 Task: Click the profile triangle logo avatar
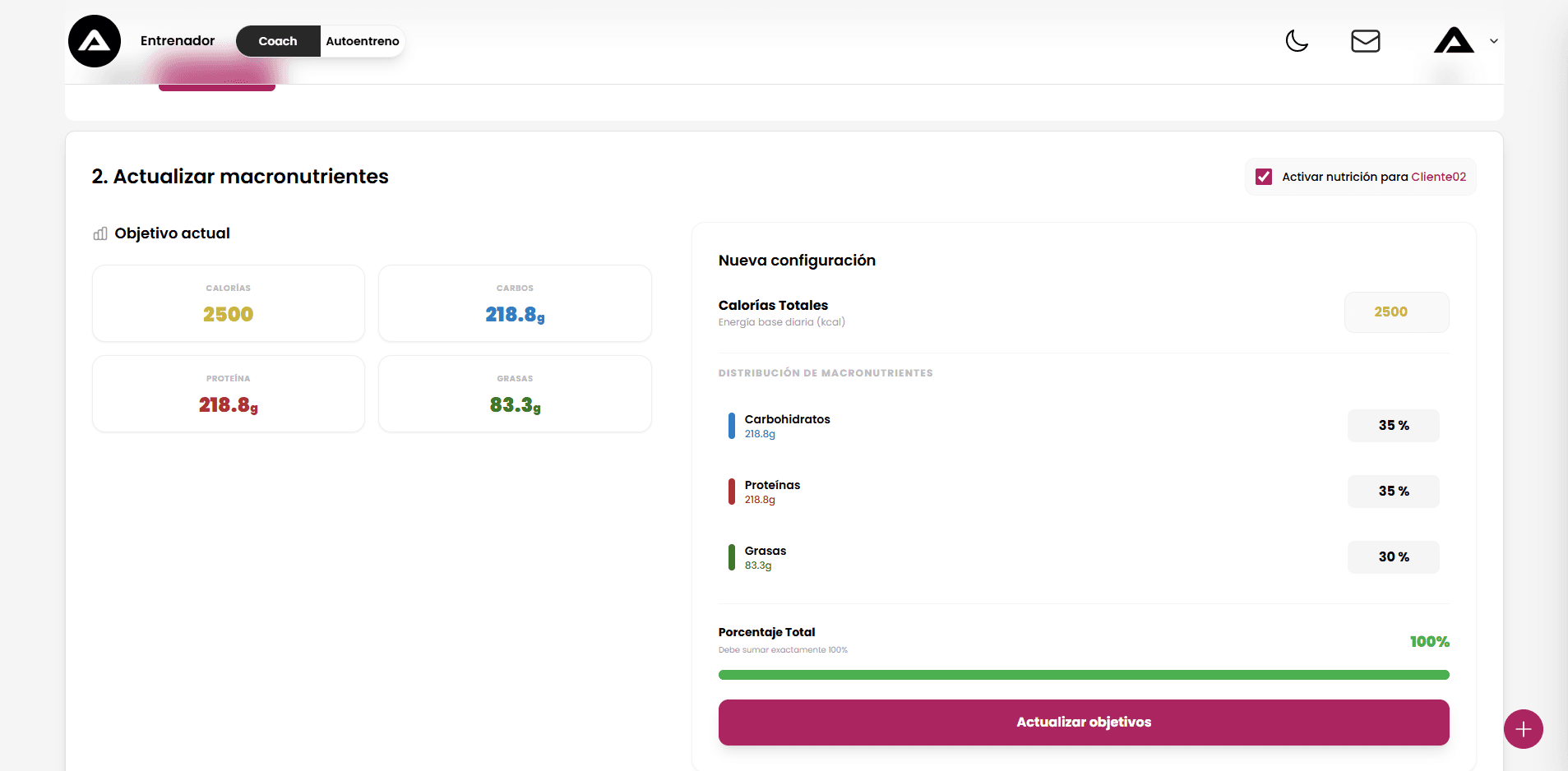[1453, 41]
